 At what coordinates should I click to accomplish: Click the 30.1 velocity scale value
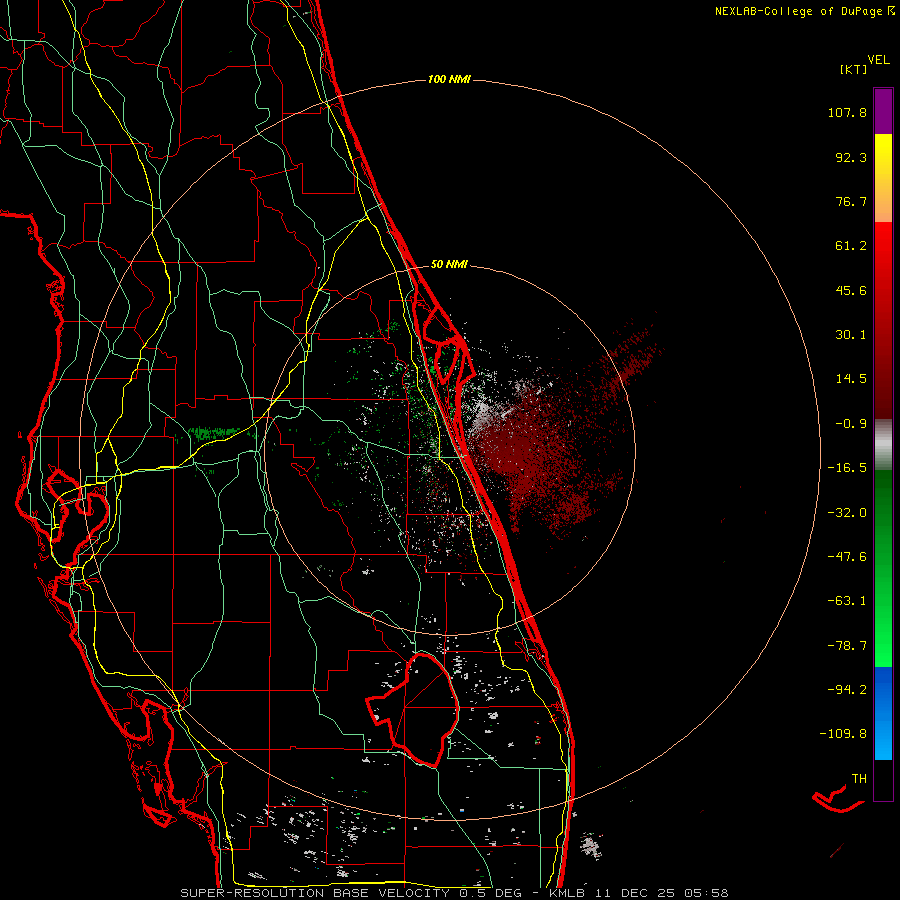pos(851,335)
